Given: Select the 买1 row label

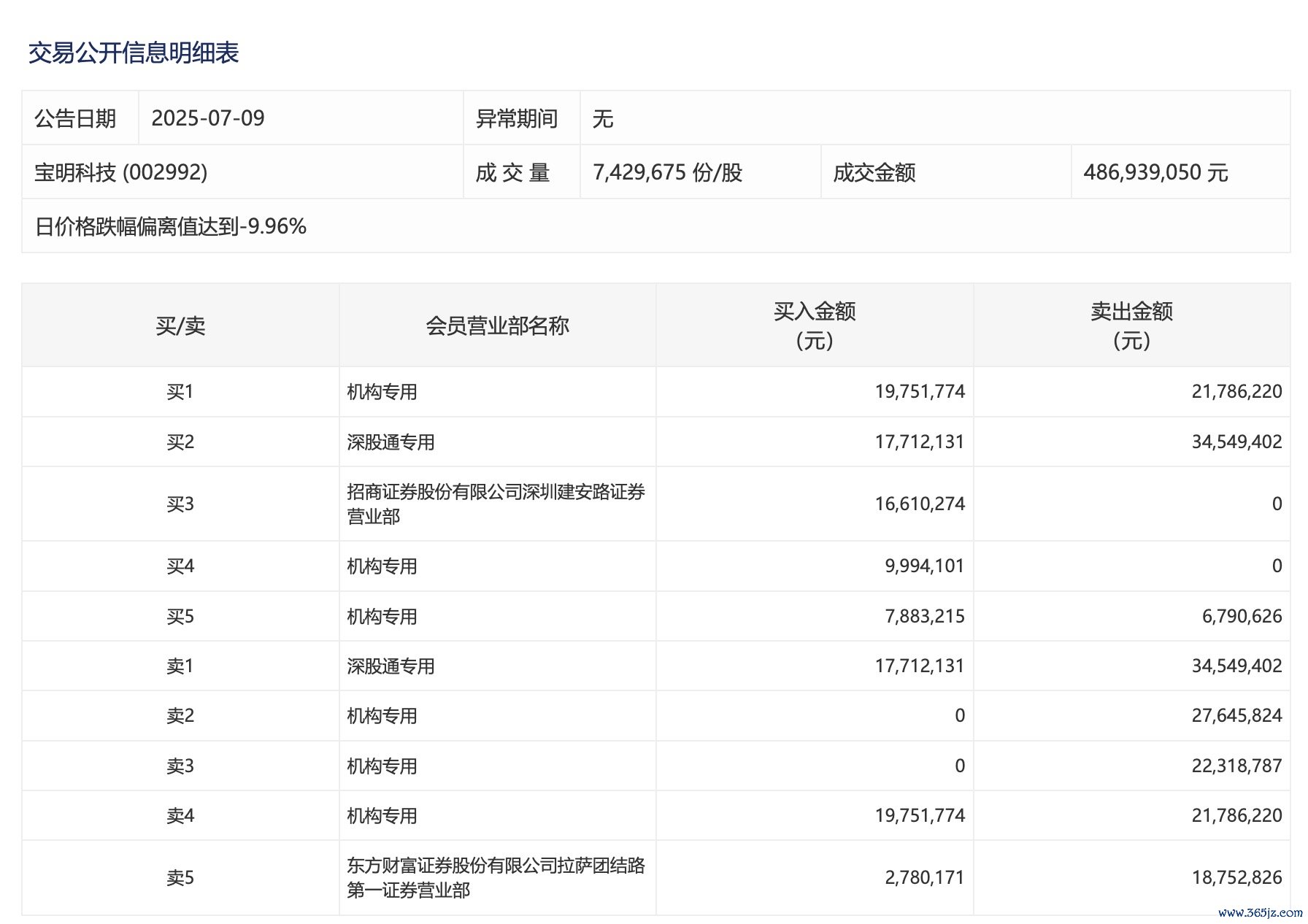Looking at the screenshot, I should tap(180, 392).
